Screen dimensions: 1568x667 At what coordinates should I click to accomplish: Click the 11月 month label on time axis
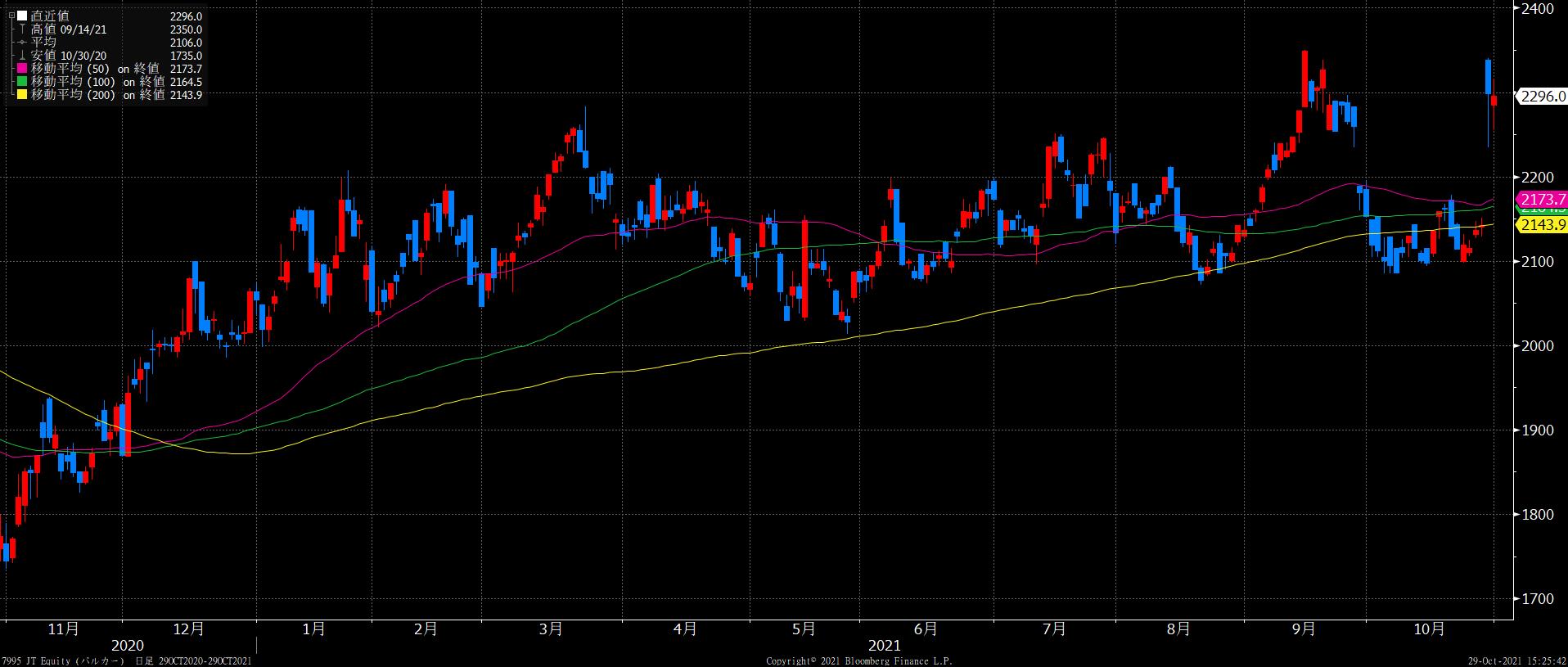64,629
